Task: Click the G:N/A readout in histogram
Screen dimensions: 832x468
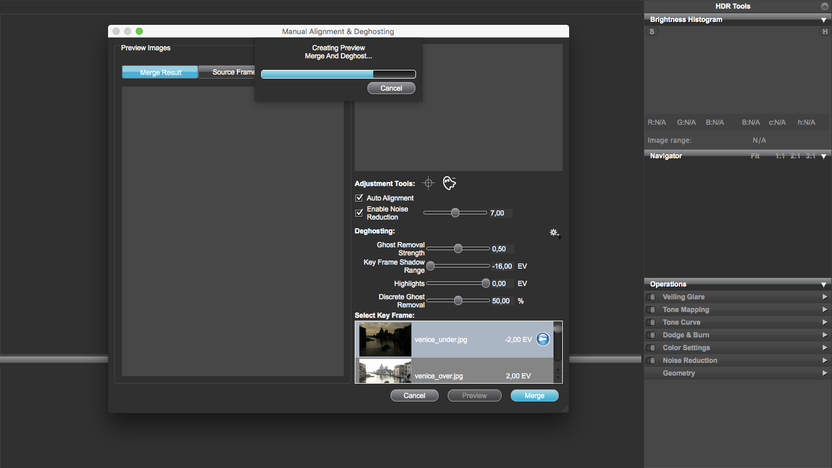Action: point(686,123)
